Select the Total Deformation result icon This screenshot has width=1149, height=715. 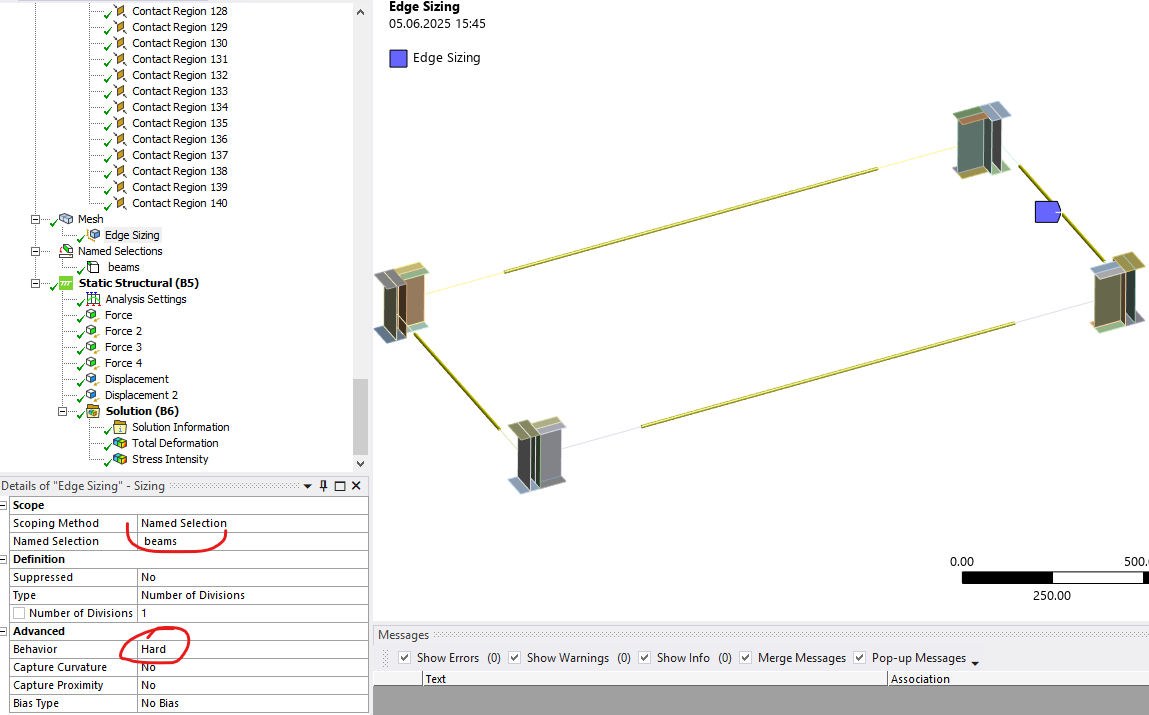tap(120, 443)
